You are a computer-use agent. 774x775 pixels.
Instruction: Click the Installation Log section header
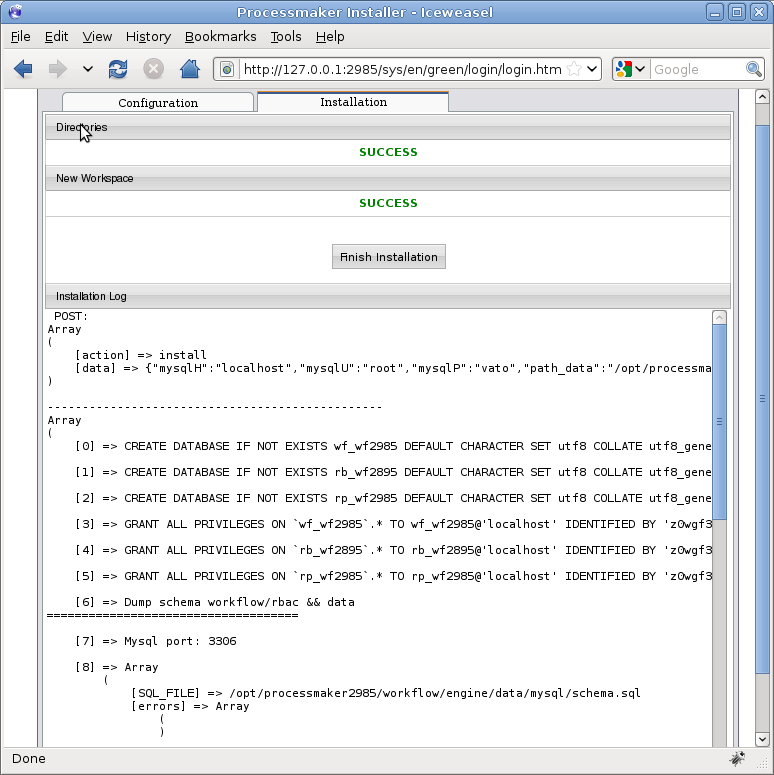pyautogui.click(x=388, y=296)
